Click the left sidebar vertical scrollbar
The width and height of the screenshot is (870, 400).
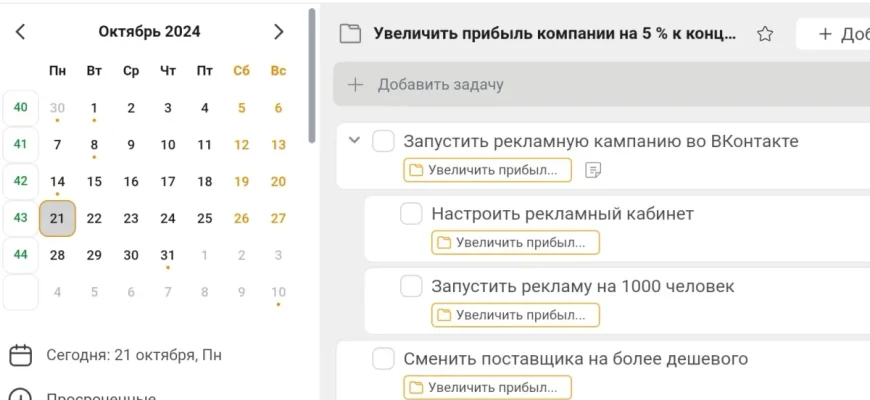tap(312, 75)
